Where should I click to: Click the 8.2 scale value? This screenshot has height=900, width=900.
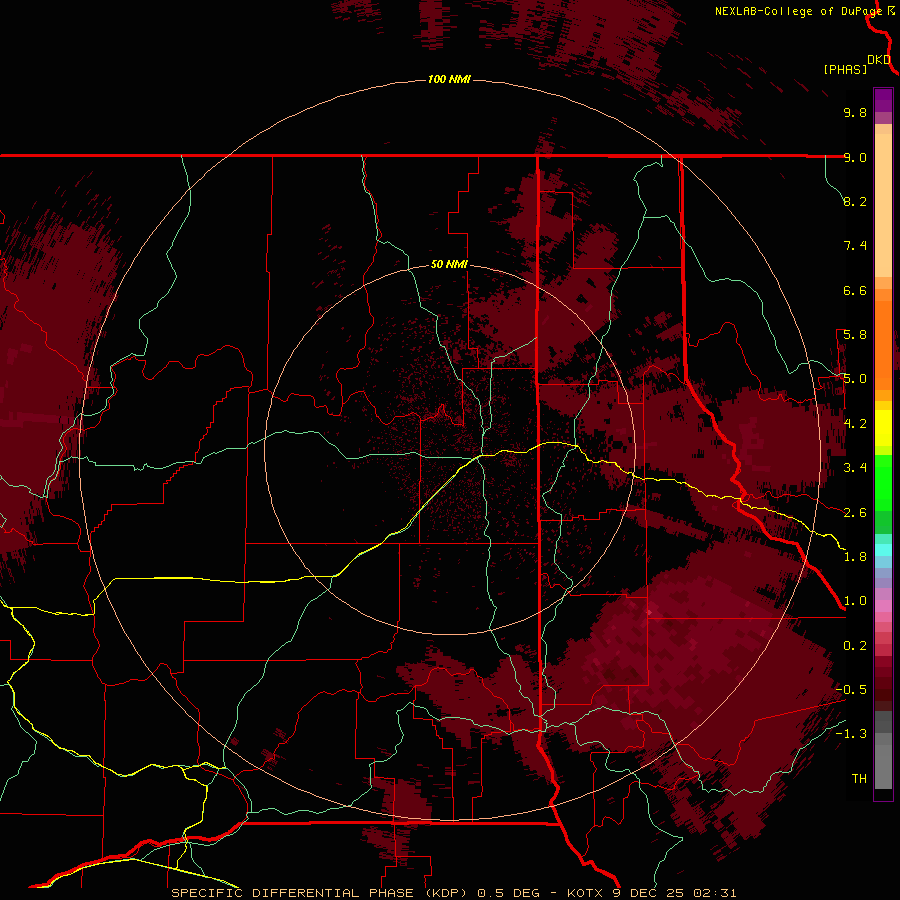[855, 201]
